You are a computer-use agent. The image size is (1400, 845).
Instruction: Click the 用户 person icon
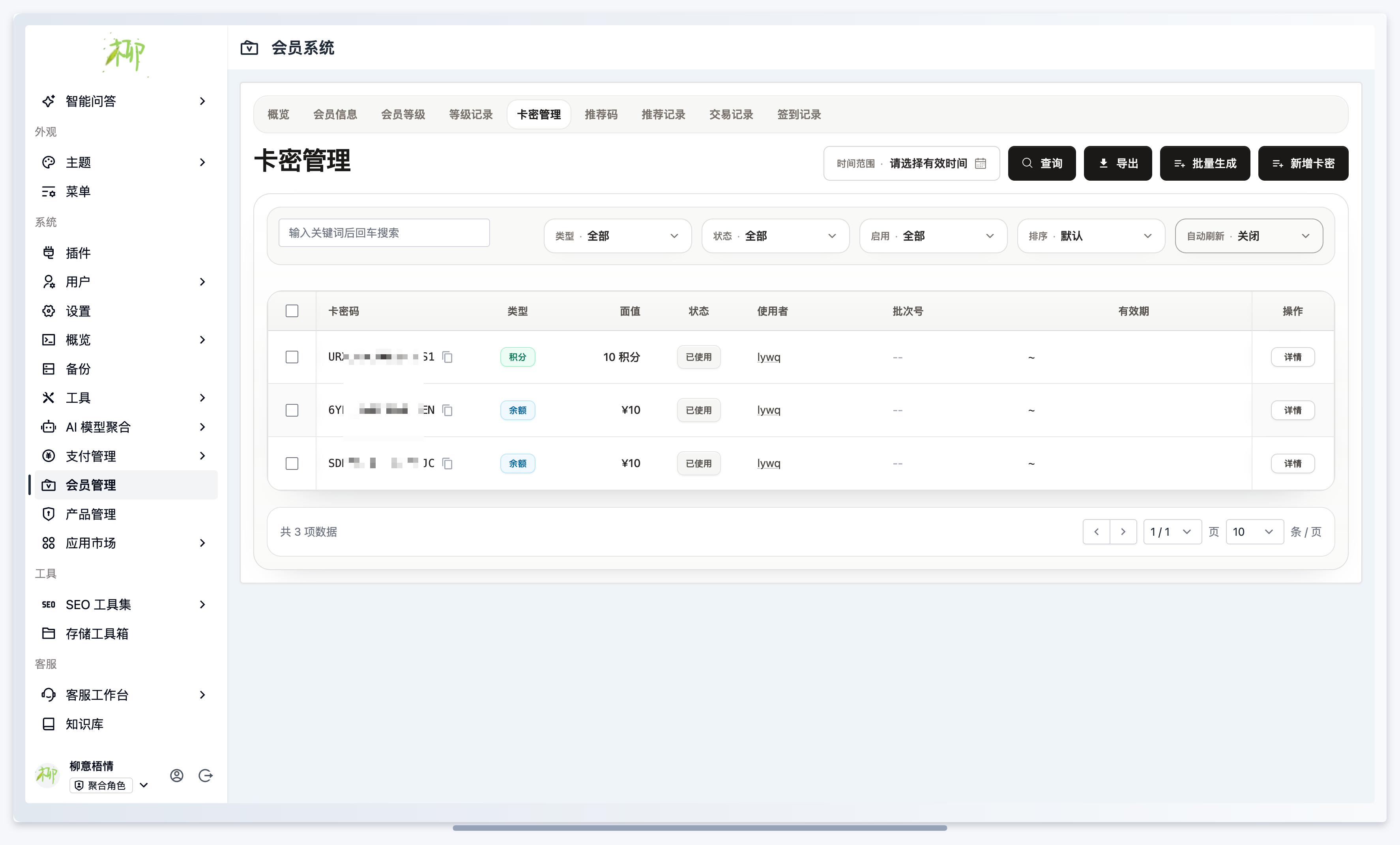pyautogui.click(x=49, y=282)
